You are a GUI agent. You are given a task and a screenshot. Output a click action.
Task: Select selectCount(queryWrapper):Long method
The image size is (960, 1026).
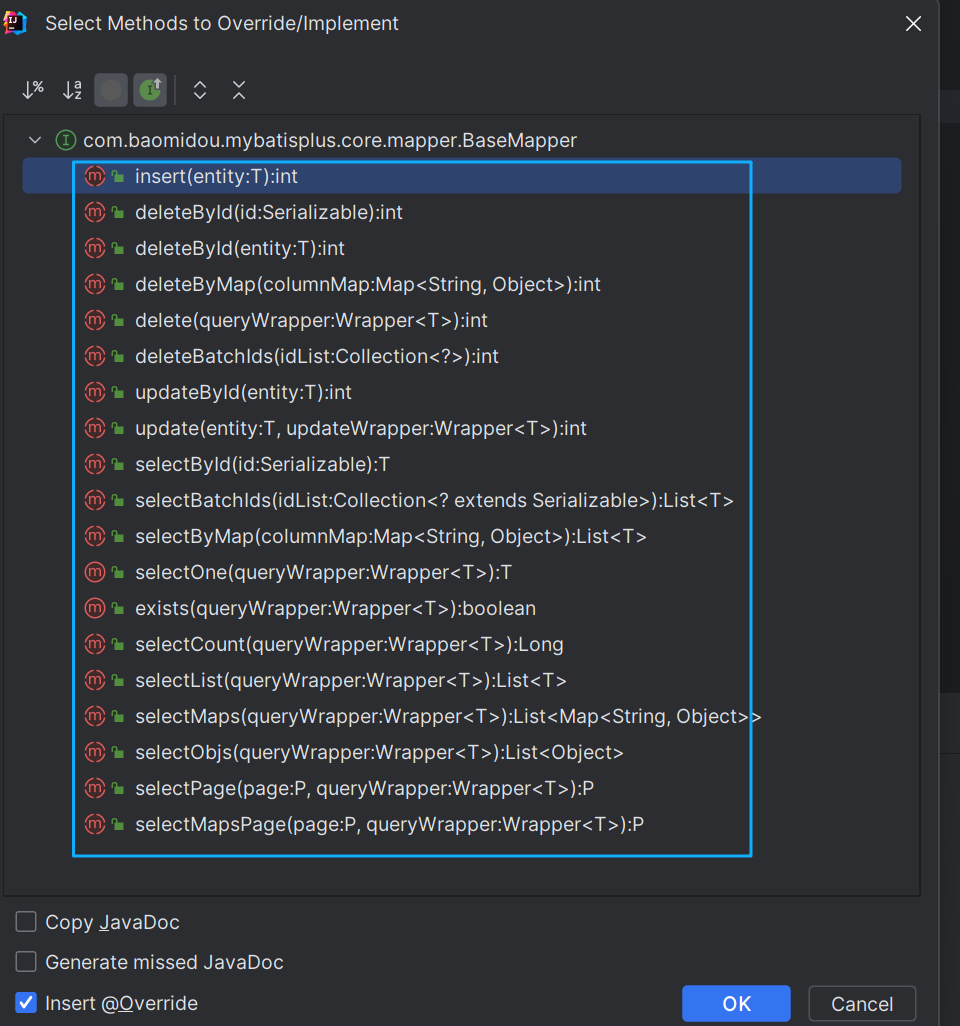461,644
